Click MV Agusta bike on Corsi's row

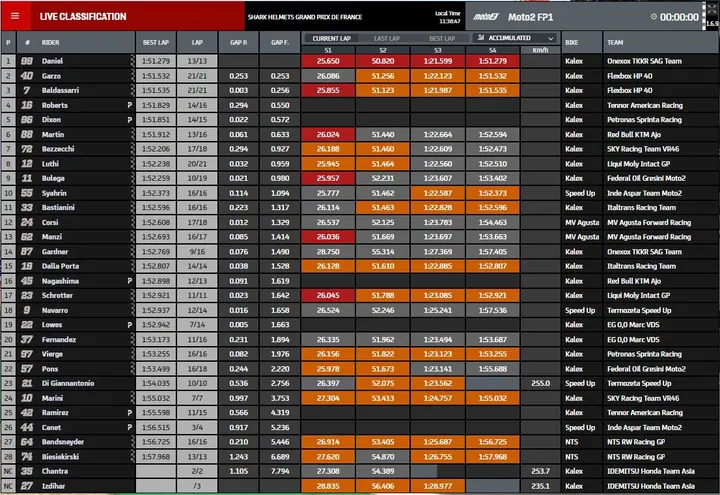[582, 222]
